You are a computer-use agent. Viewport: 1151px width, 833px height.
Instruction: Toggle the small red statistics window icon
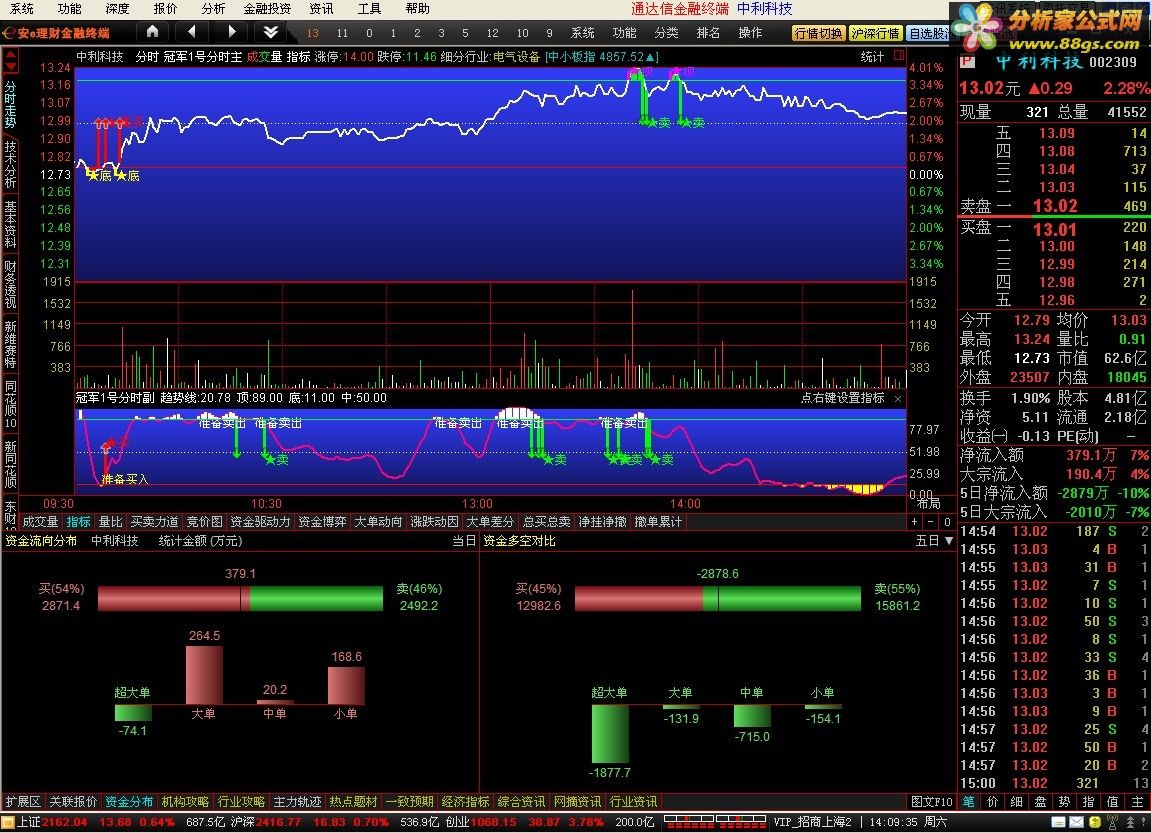[x=899, y=56]
